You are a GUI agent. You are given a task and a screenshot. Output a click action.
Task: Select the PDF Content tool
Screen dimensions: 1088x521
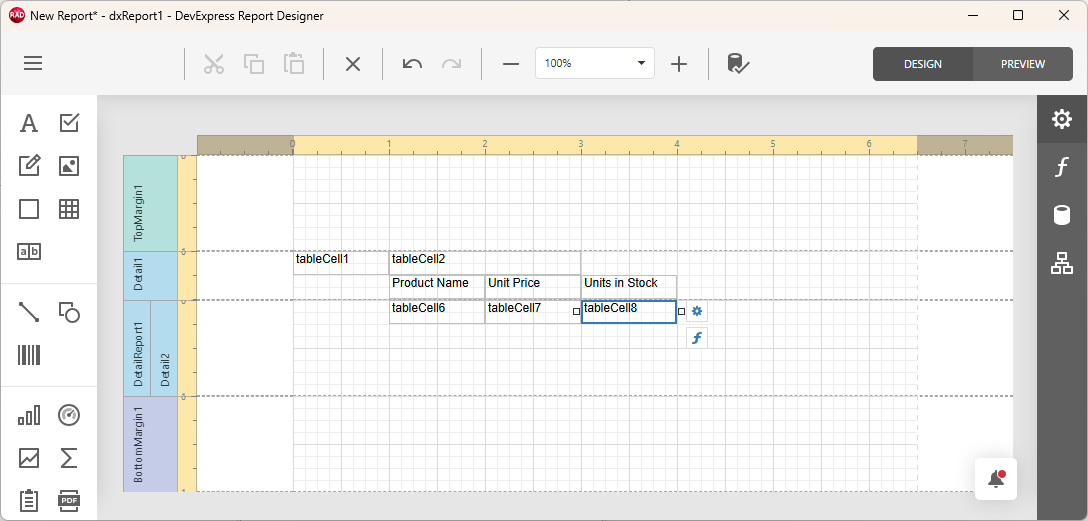tap(69, 500)
